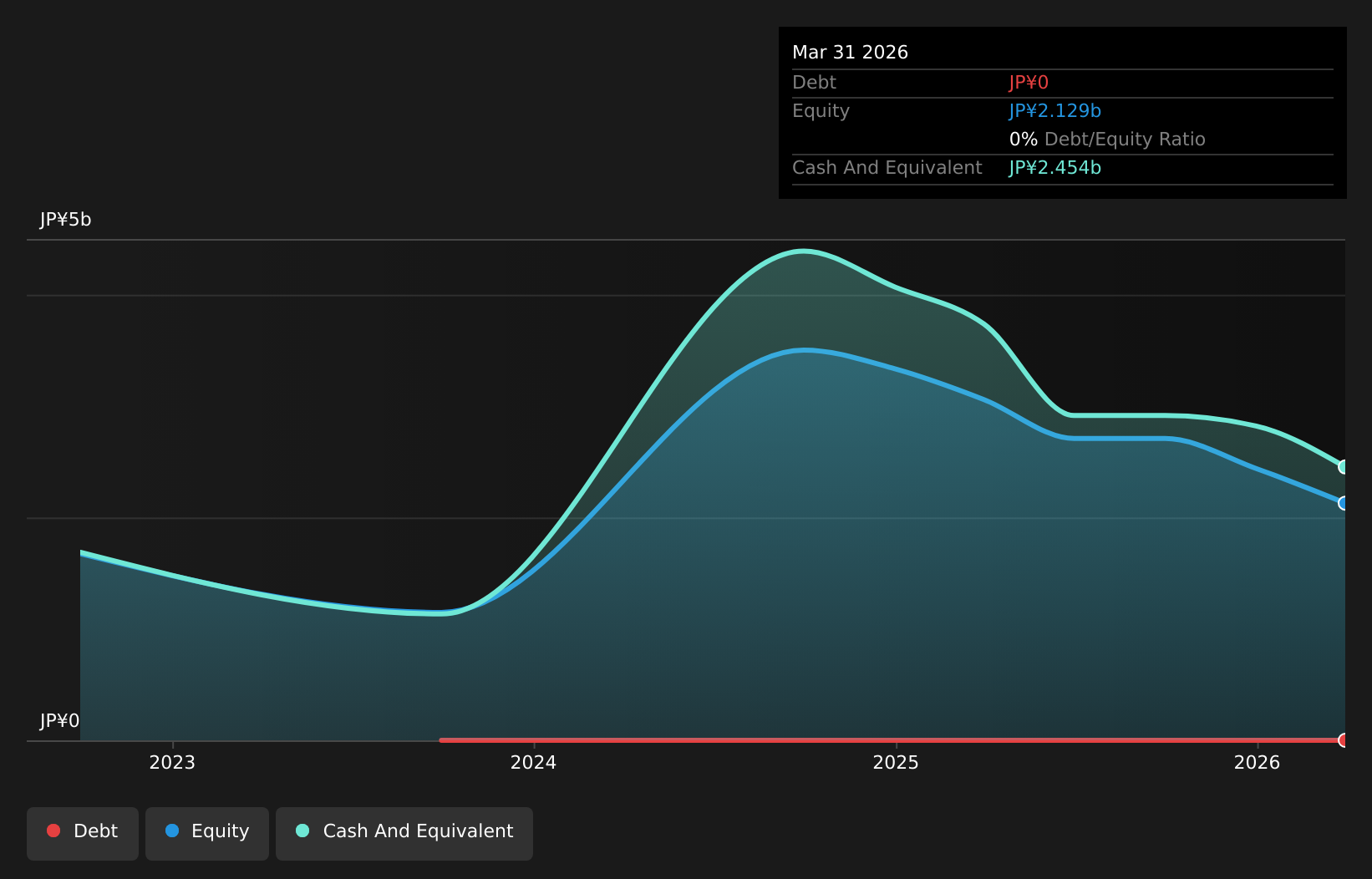The height and width of the screenshot is (879, 1372).
Task: Click the Mar 31 2026 tooltip date
Action: pyautogui.click(x=850, y=53)
